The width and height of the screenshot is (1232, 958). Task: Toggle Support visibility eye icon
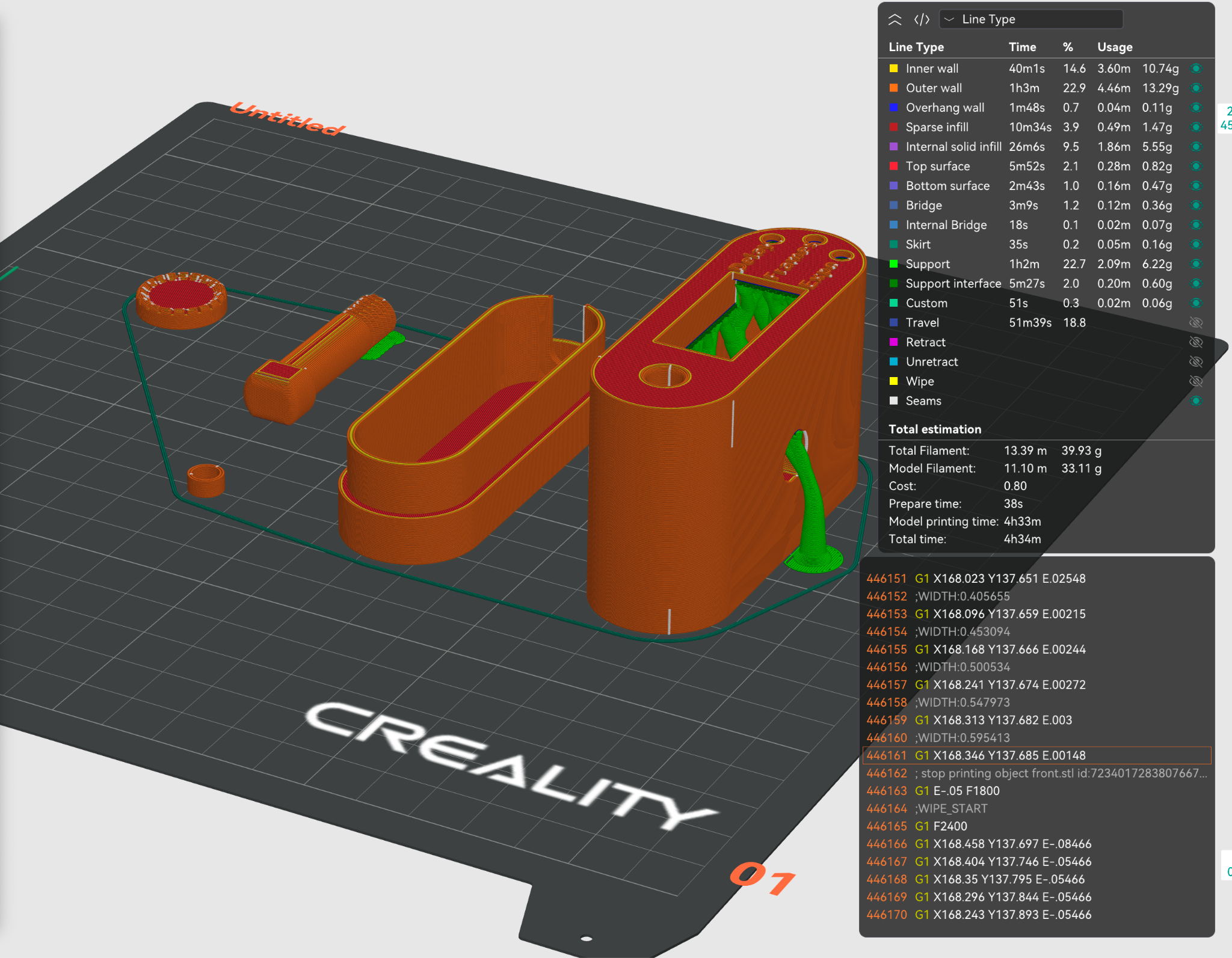coord(1196,264)
